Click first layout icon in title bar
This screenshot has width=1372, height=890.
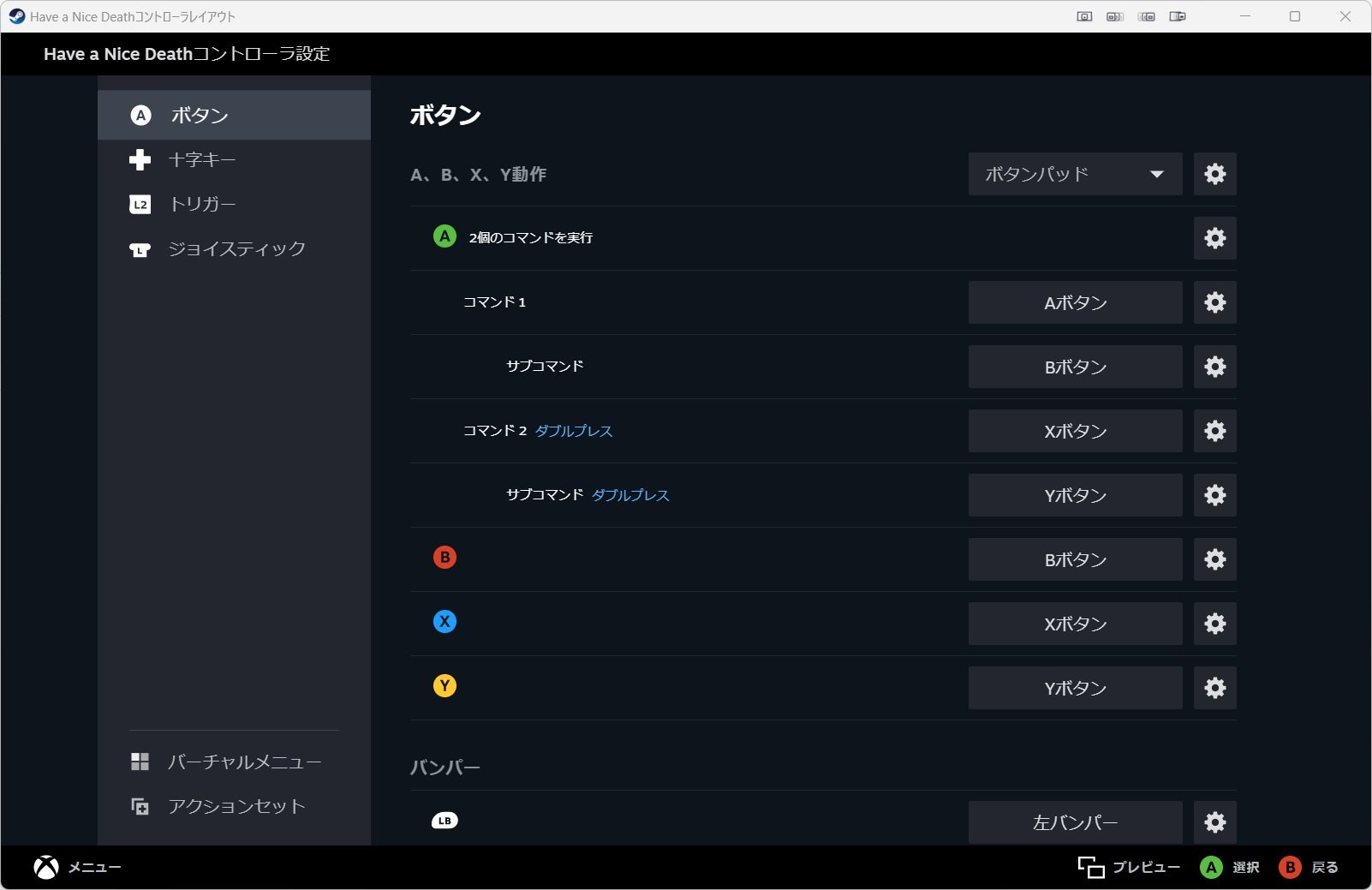[x=1084, y=16]
